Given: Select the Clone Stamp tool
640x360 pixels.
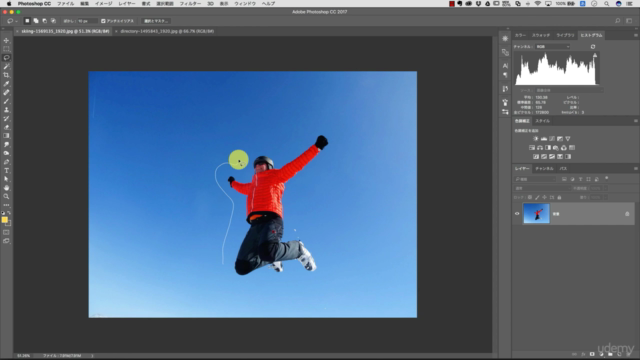Looking at the screenshot, I should [x=6, y=110].
